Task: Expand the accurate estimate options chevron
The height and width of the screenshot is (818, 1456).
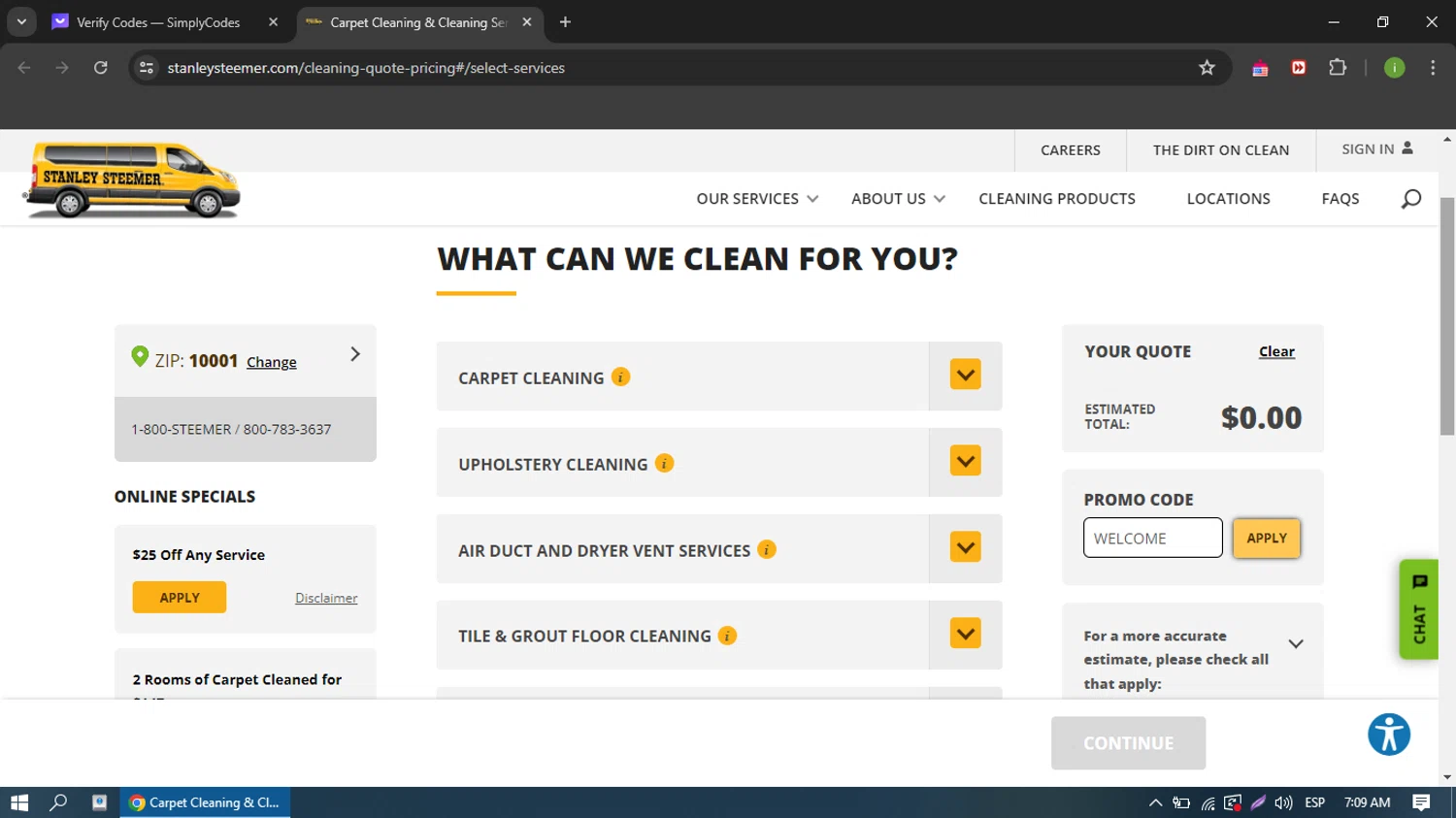Action: (1295, 644)
